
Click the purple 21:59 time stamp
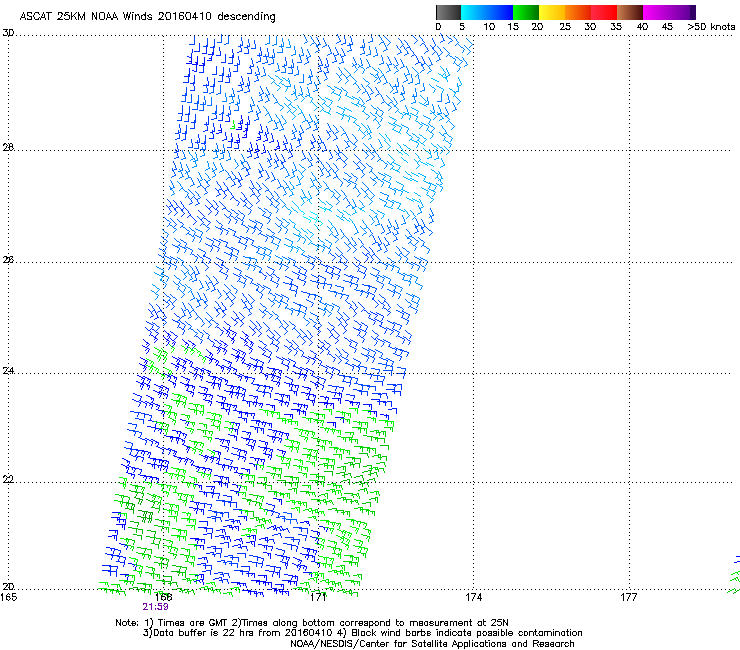pyautogui.click(x=155, y=607)
